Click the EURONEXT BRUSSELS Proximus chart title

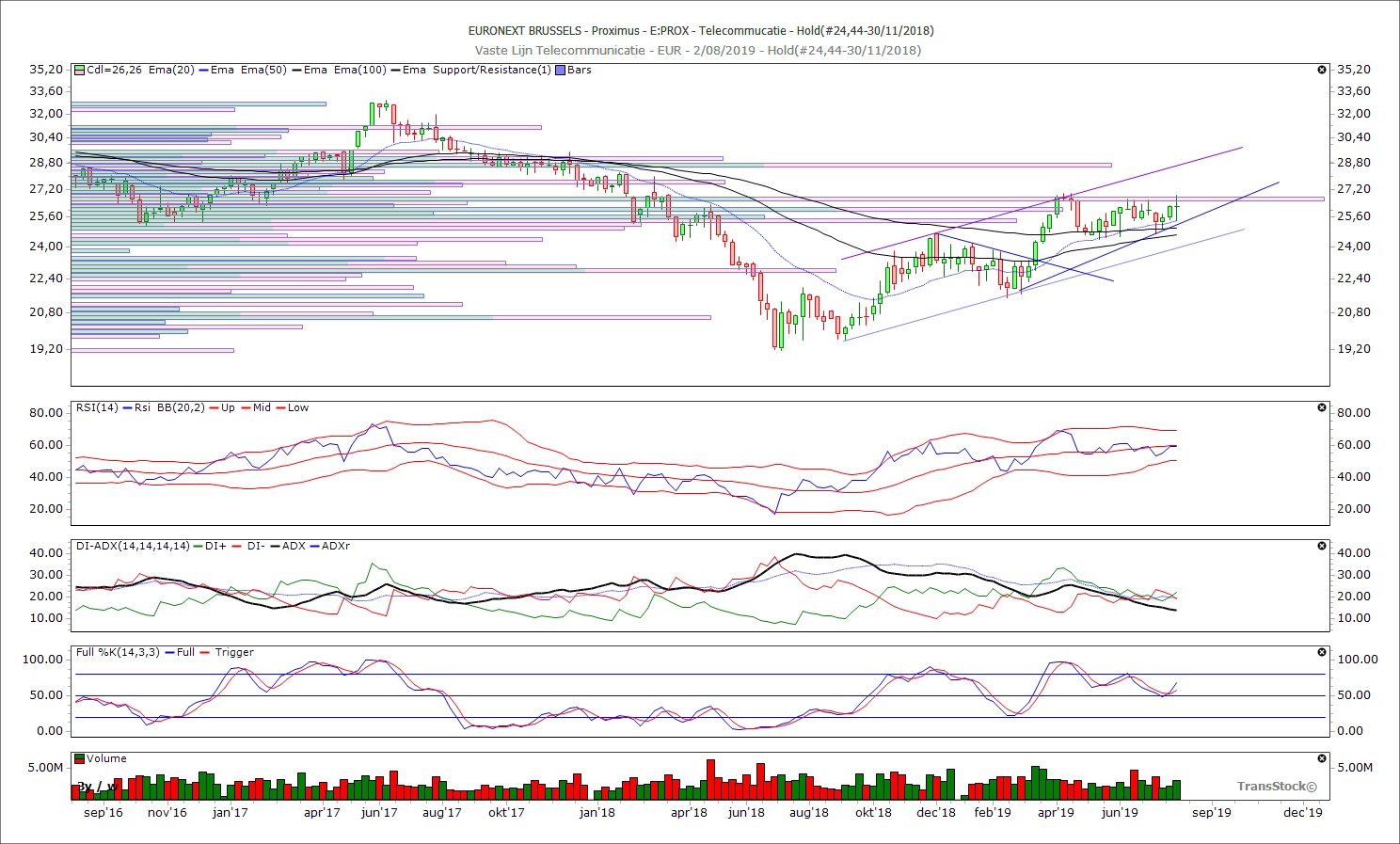(x=701, y=31)
